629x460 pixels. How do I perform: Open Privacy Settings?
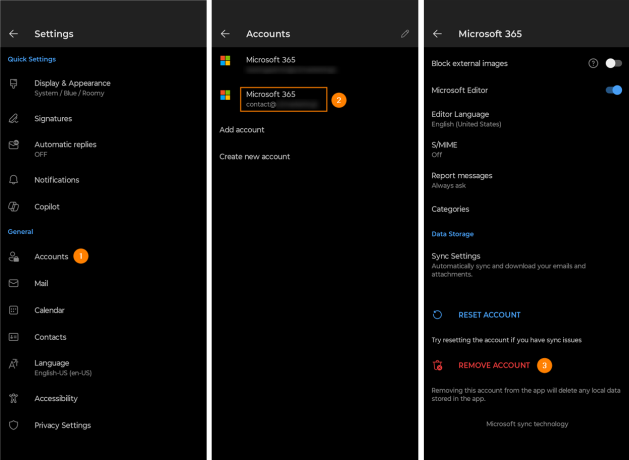pos(103,425)
